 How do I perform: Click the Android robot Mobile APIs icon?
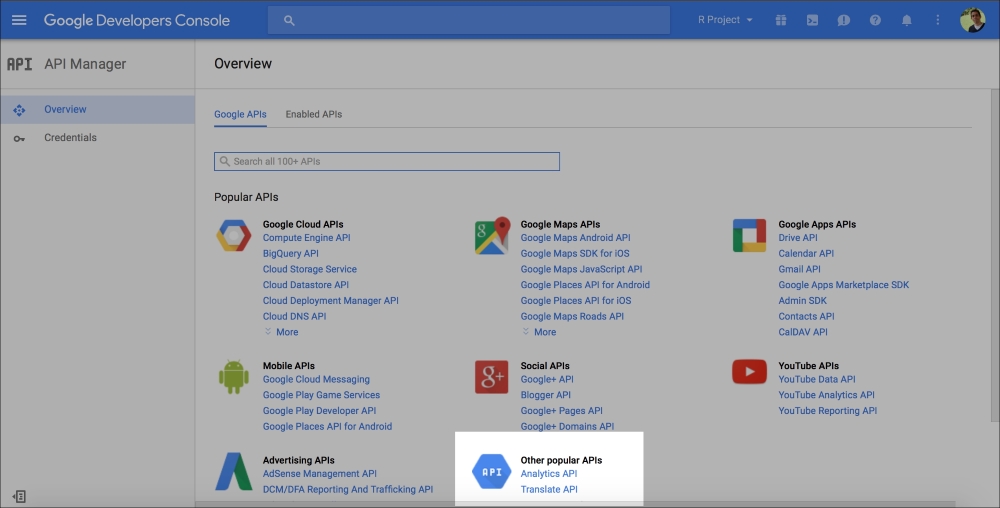click(233, 377)
